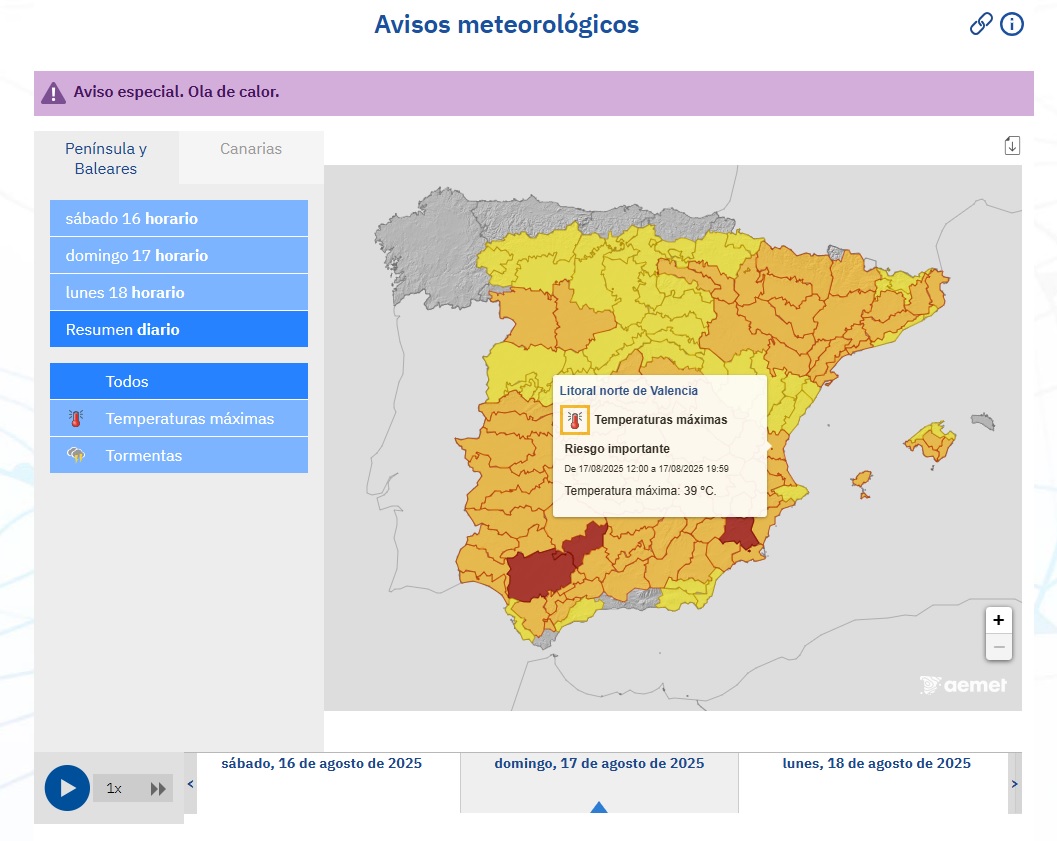Enable the Tormentas filter
1057x841 pixels.
pyautogui.click(x=178, y=455)
